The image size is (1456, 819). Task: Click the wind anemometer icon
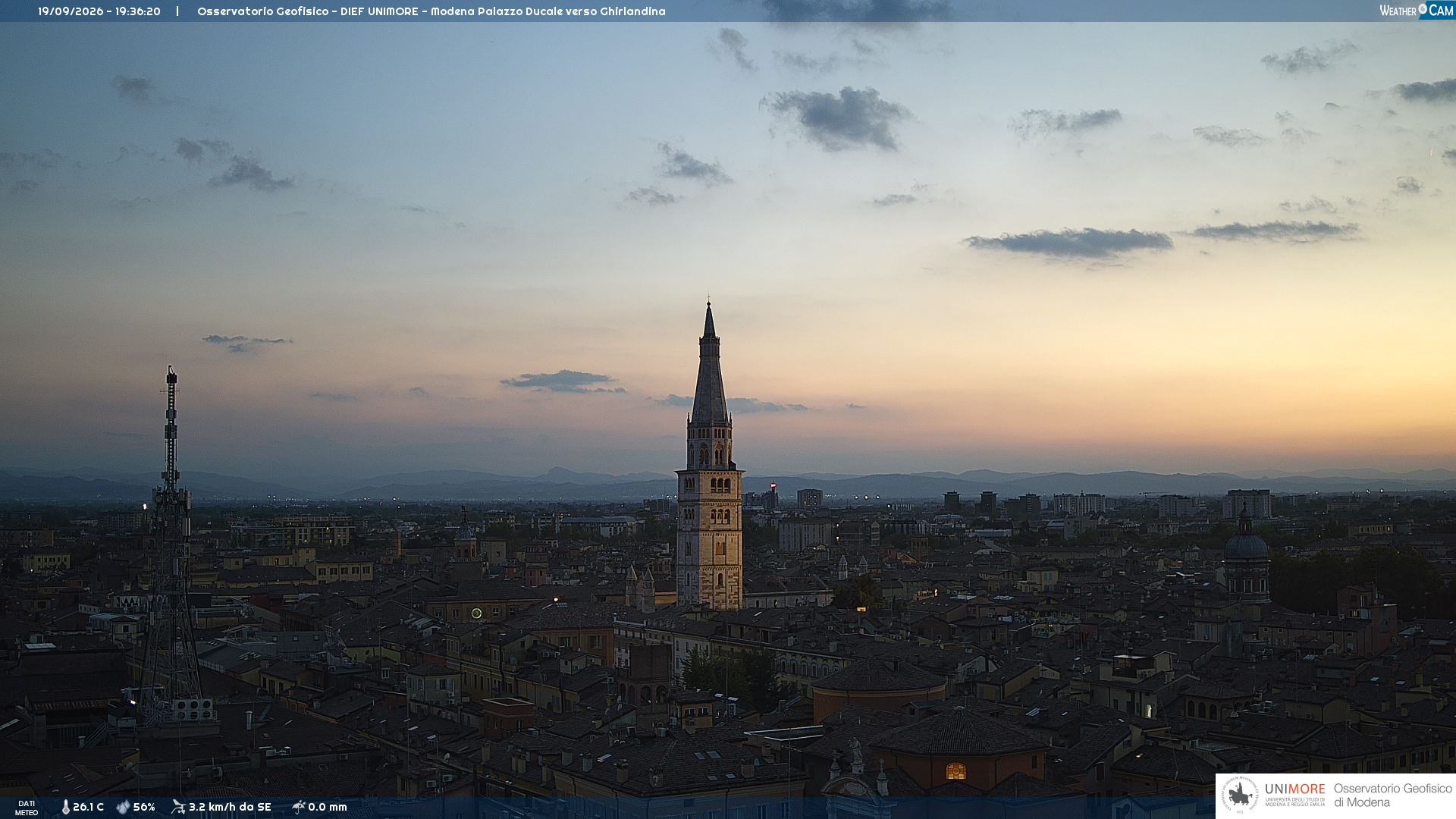tap(178, 807)
